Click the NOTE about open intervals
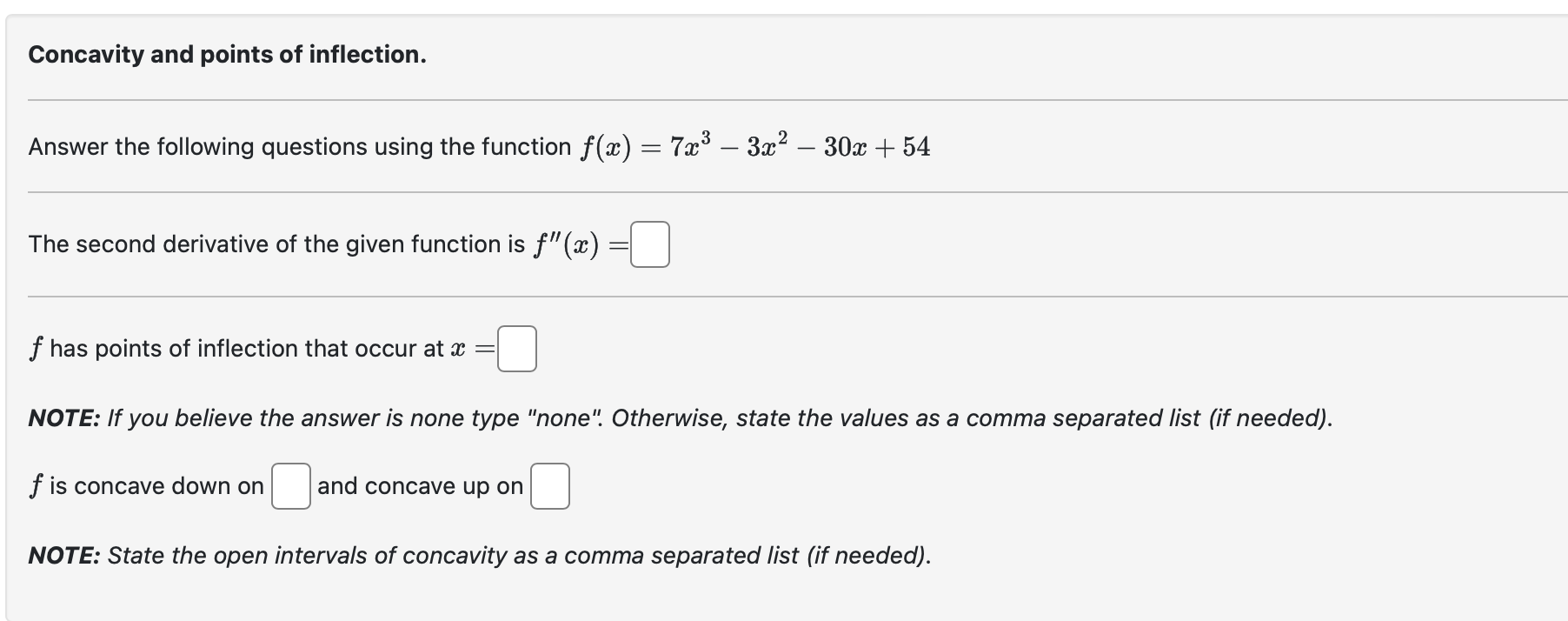 pyautogui.click(x=478, y=554)
